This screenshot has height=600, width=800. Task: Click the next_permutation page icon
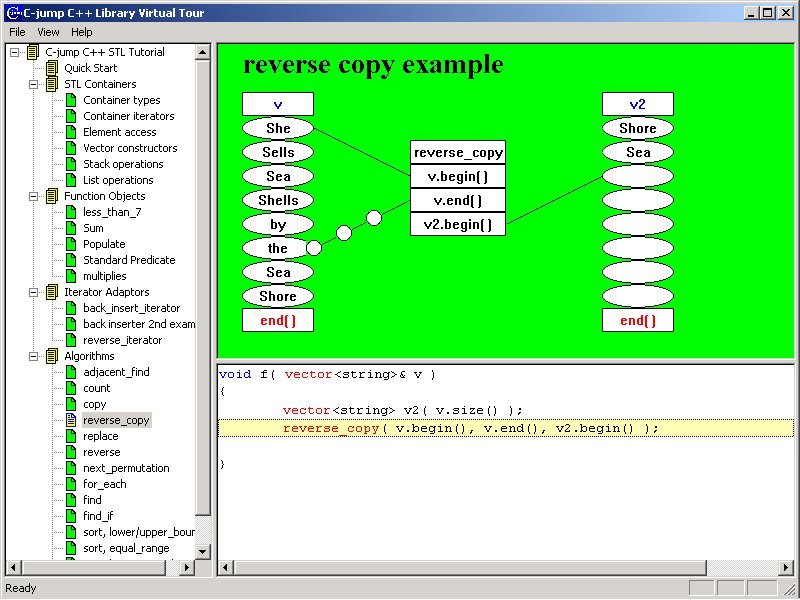71,468
